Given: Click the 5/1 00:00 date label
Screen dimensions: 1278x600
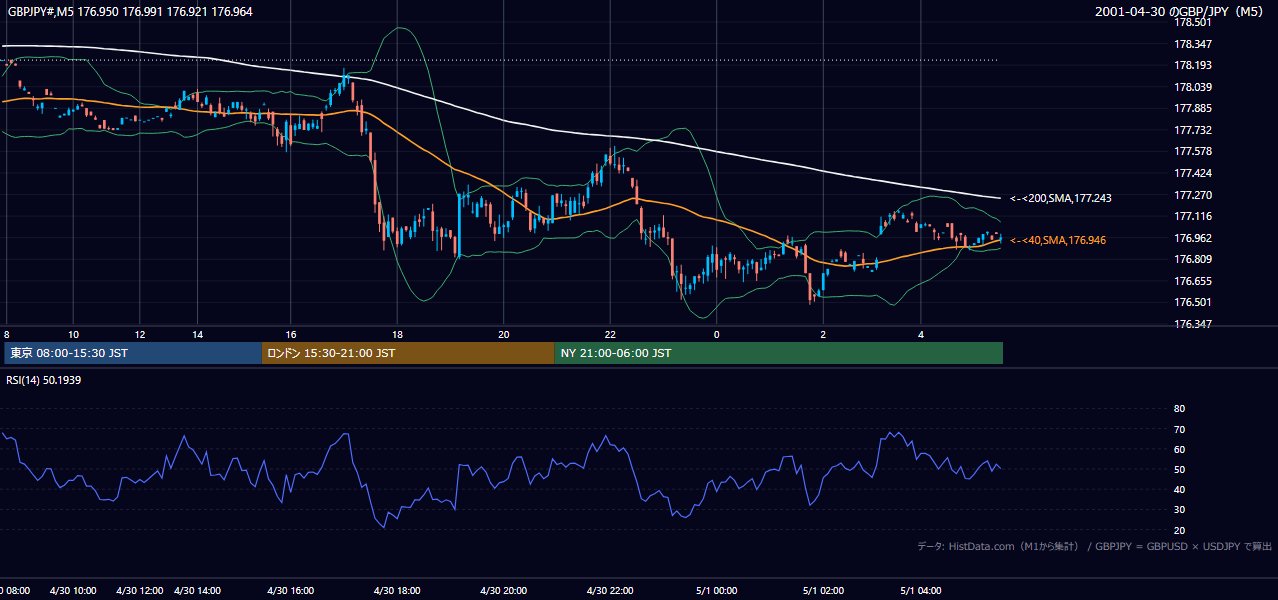Looking at the screenshot, I should [716, 591].
